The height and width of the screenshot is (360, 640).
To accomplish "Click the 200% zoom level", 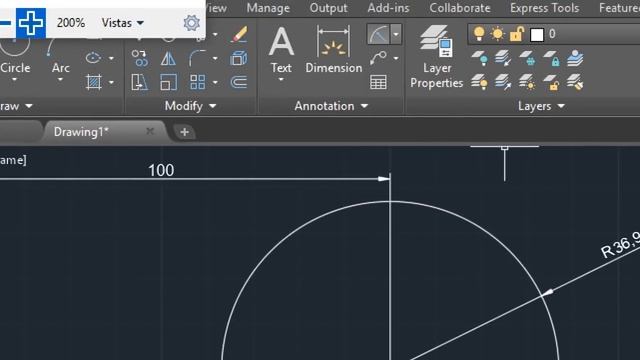I will [x=71, y=23].
